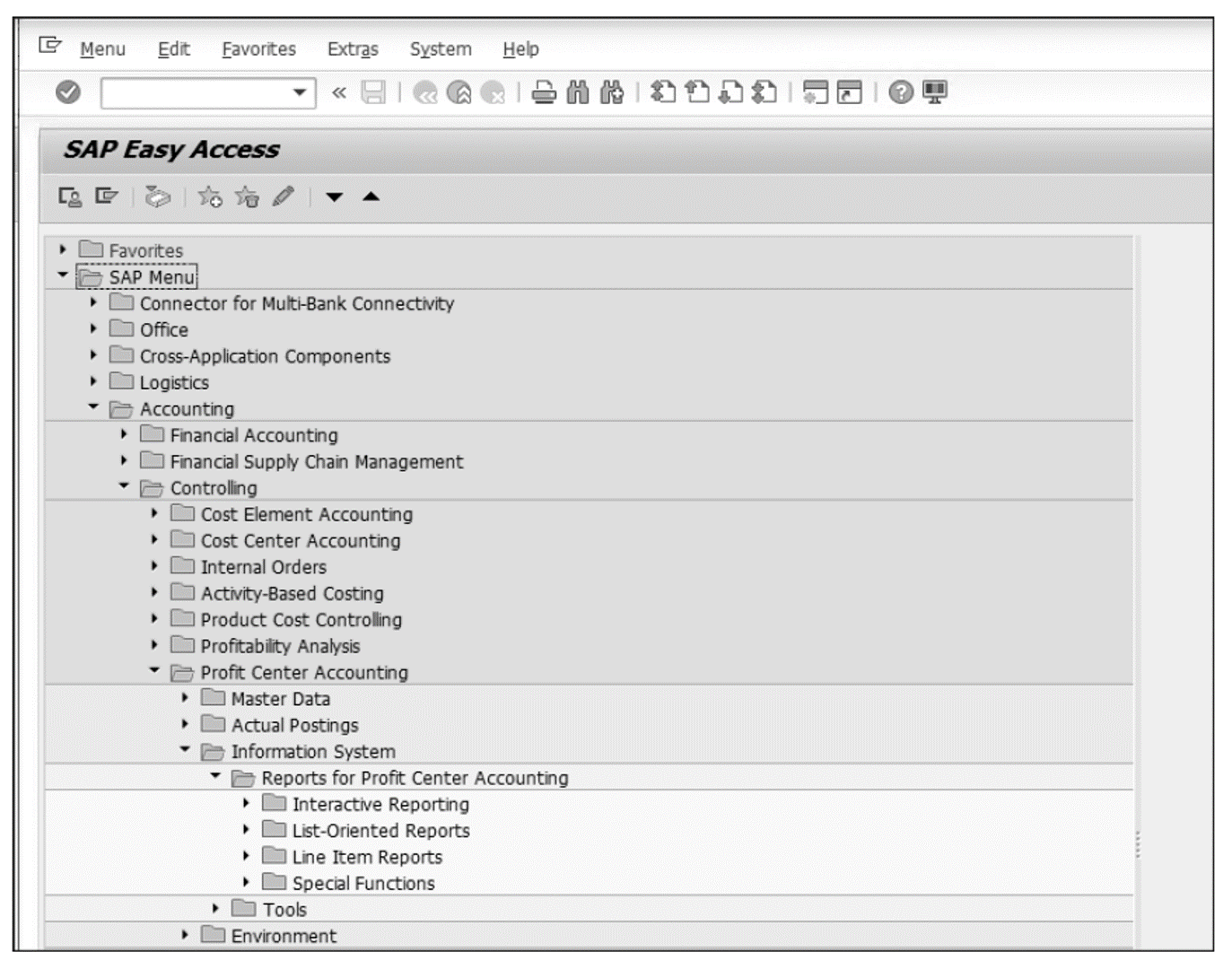Select the Cost Center Accounting node

tap(296, 541)
